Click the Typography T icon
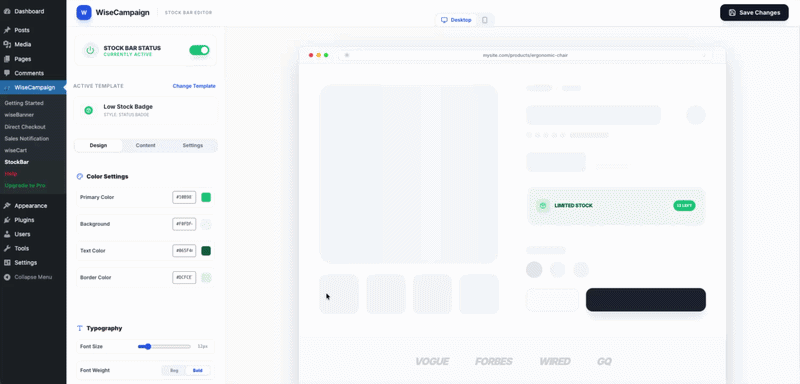Screen dimensions: 800x384 click(80, 328)
